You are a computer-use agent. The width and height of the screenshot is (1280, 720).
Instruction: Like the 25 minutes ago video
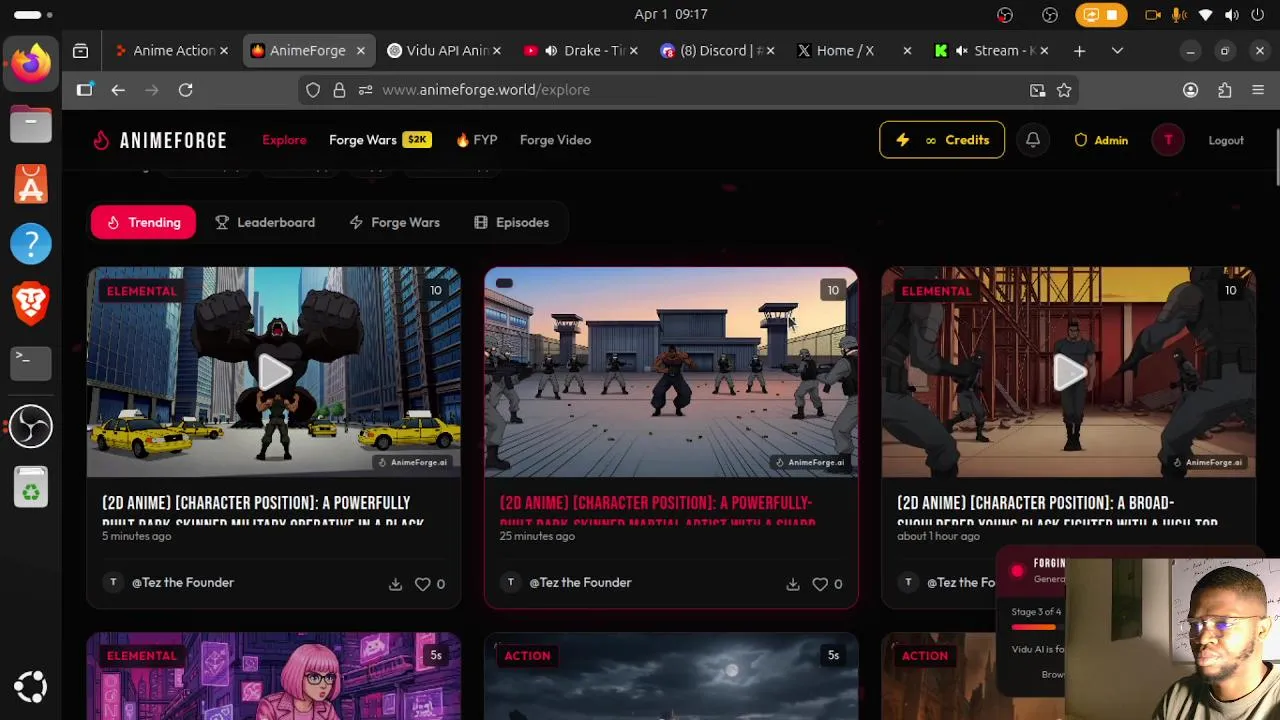tap(820, 584)
